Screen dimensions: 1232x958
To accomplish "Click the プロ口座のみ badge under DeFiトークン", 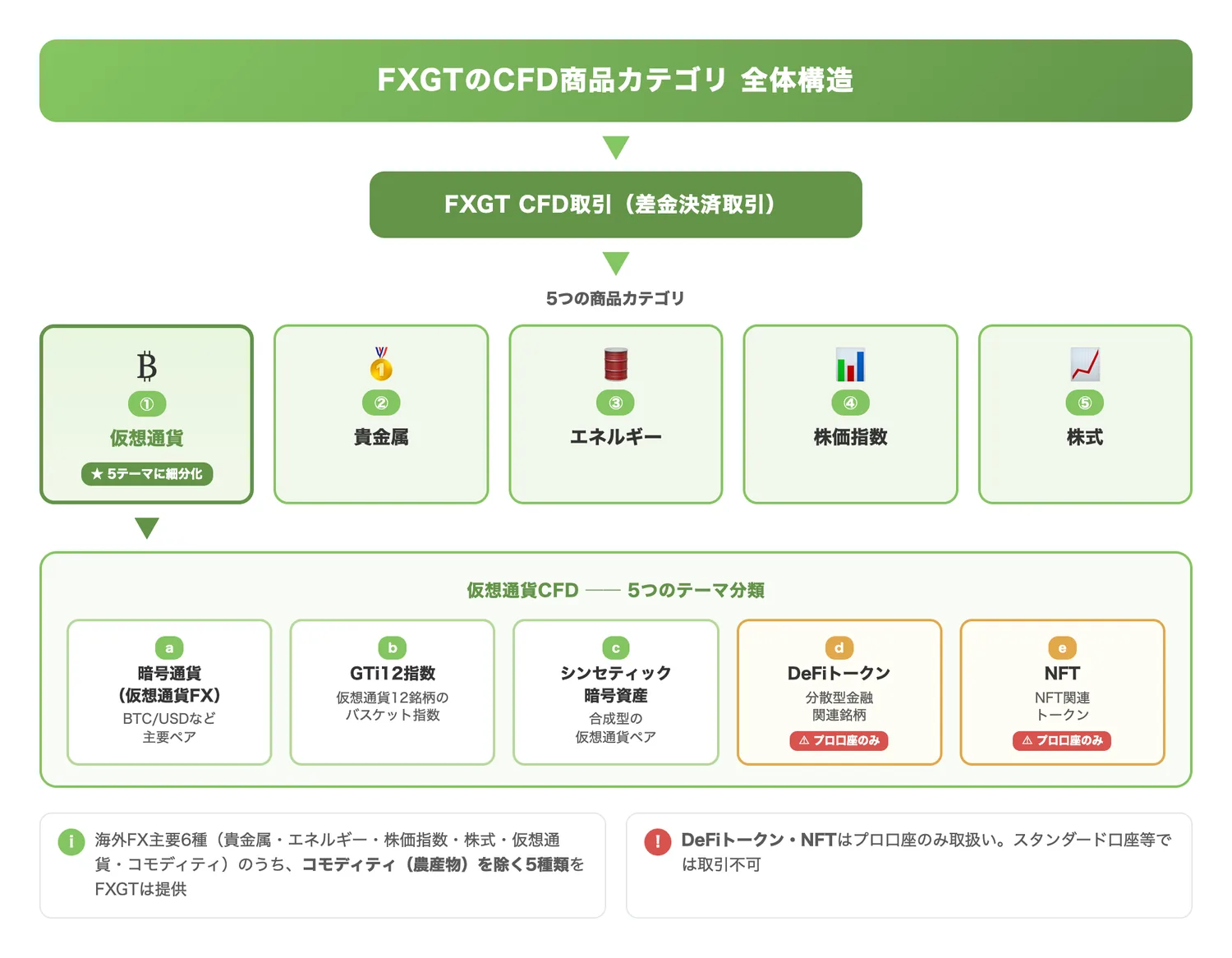I will [839, 740].
